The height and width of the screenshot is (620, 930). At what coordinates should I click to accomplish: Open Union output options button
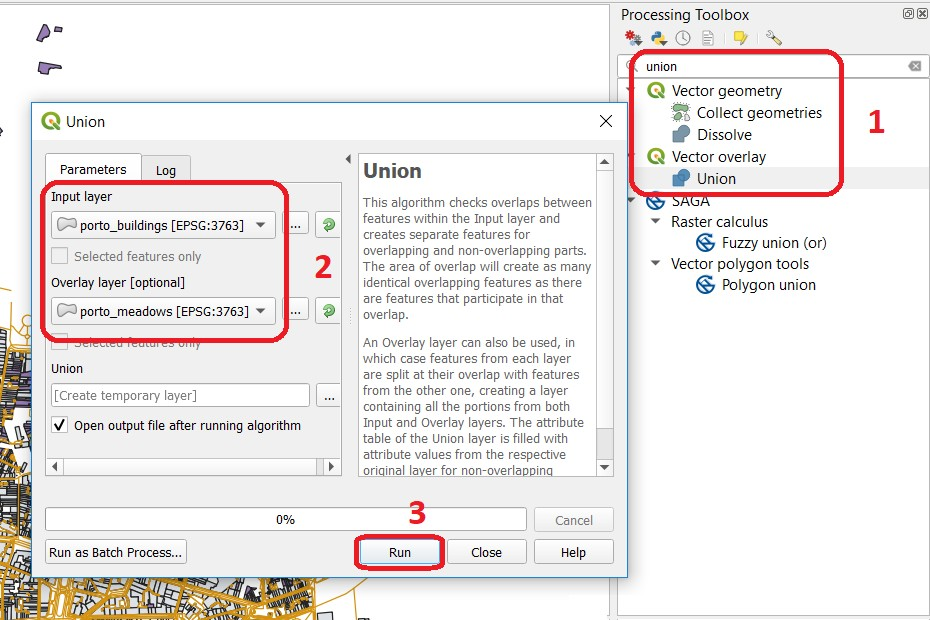329,396
